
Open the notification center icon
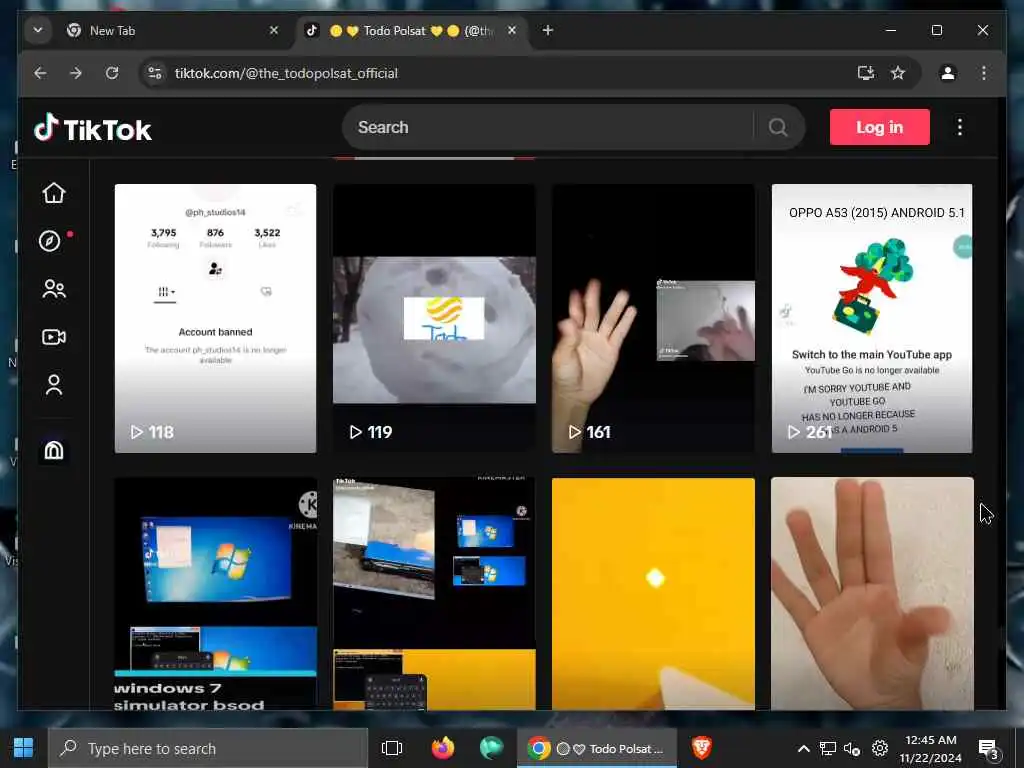(988, 748)
